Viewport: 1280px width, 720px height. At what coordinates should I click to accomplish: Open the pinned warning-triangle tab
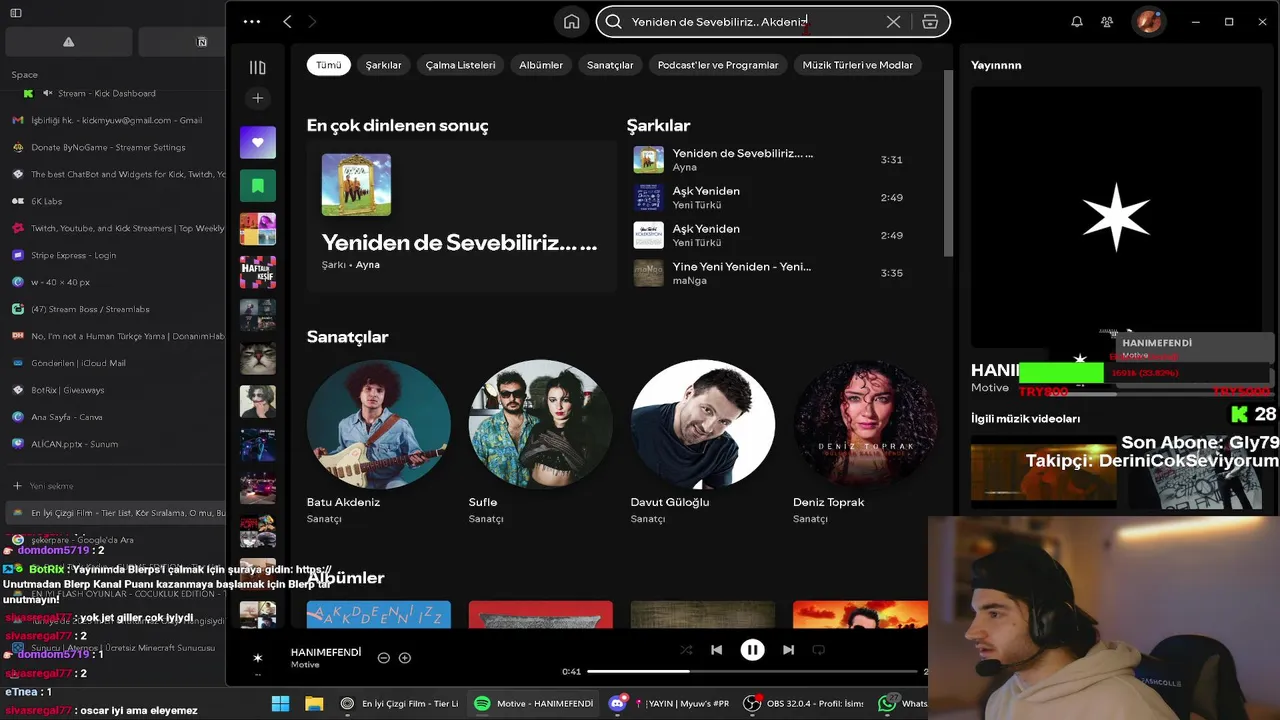click(68, 42)
